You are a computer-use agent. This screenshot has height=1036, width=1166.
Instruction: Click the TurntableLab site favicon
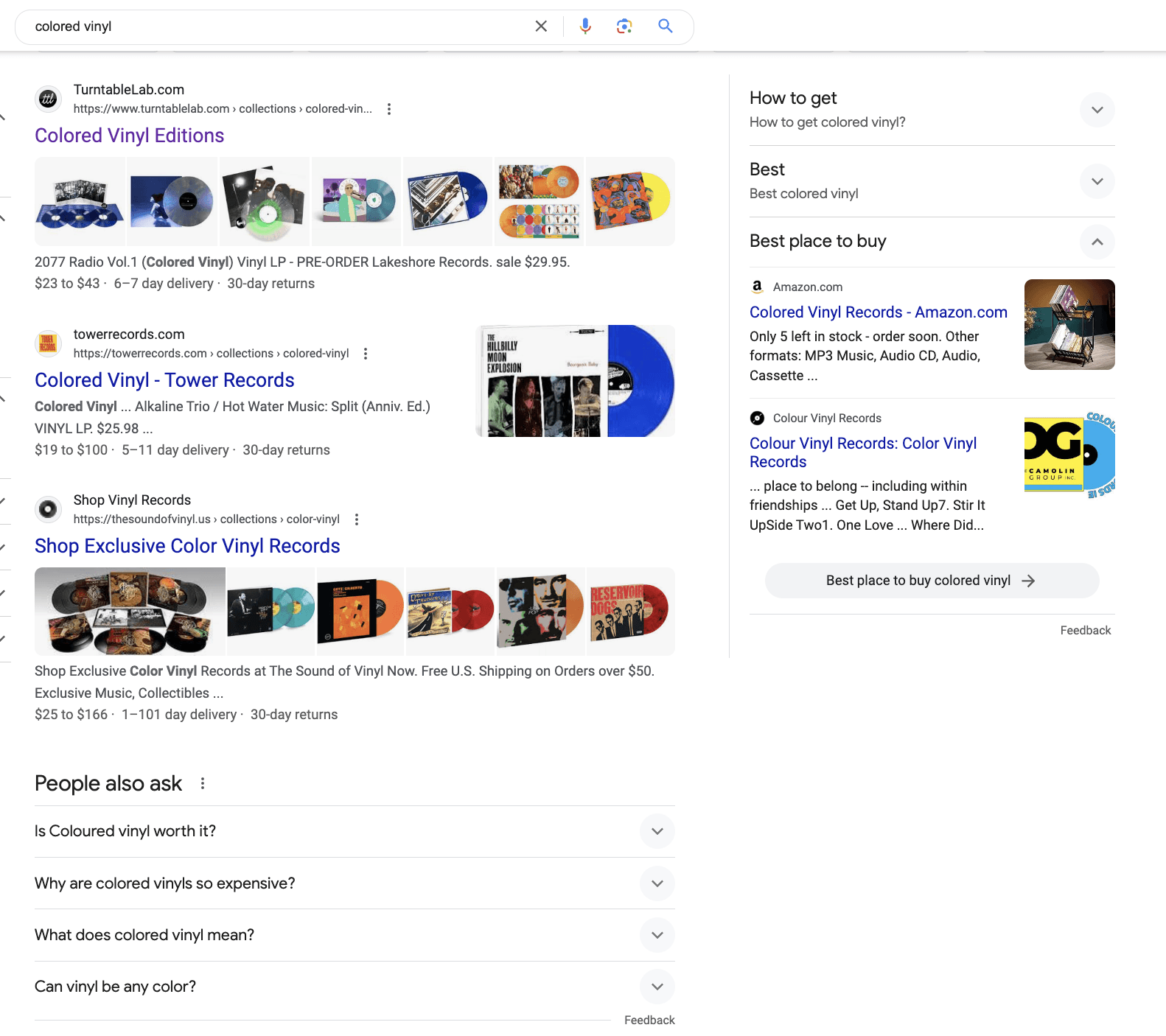48,99
